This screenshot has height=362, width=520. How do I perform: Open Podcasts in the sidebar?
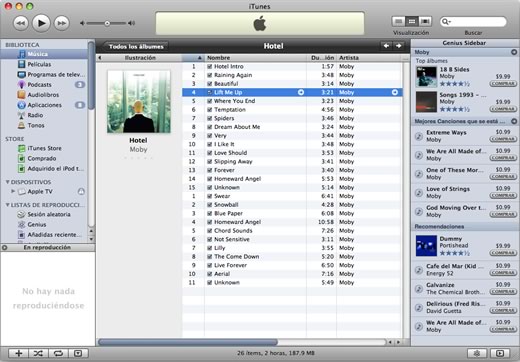pyautogui.click(x=44, y=85)
